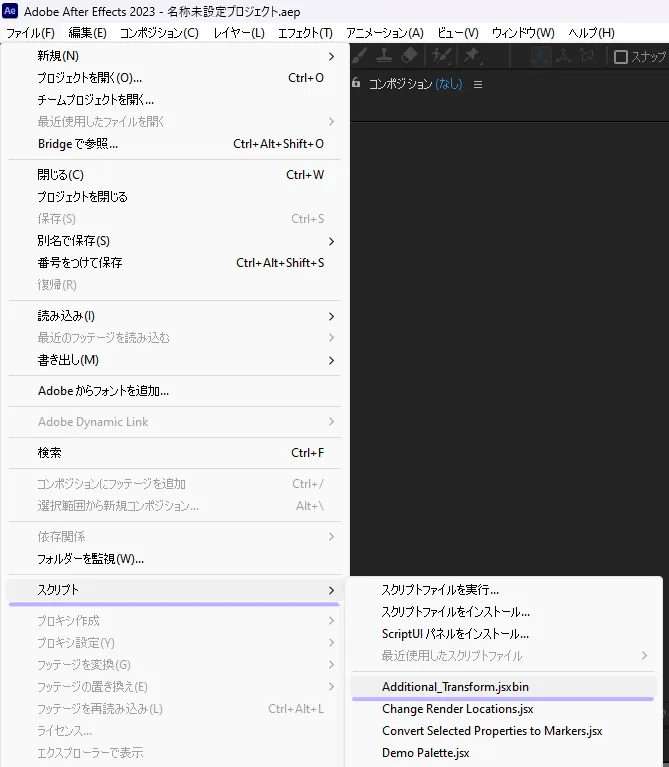Click the コンポジション (なし) panel title
The image size is (669, 767).
(416, 84)
